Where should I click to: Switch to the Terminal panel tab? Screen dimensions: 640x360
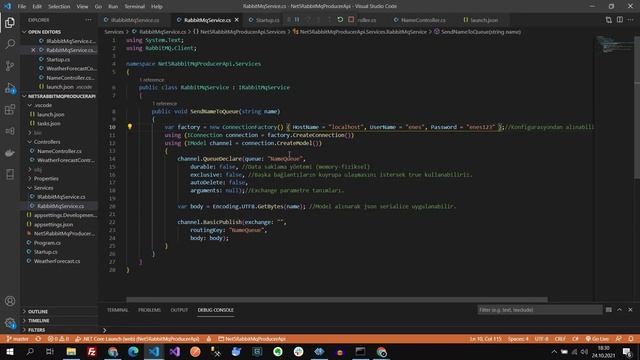point(118,310)
